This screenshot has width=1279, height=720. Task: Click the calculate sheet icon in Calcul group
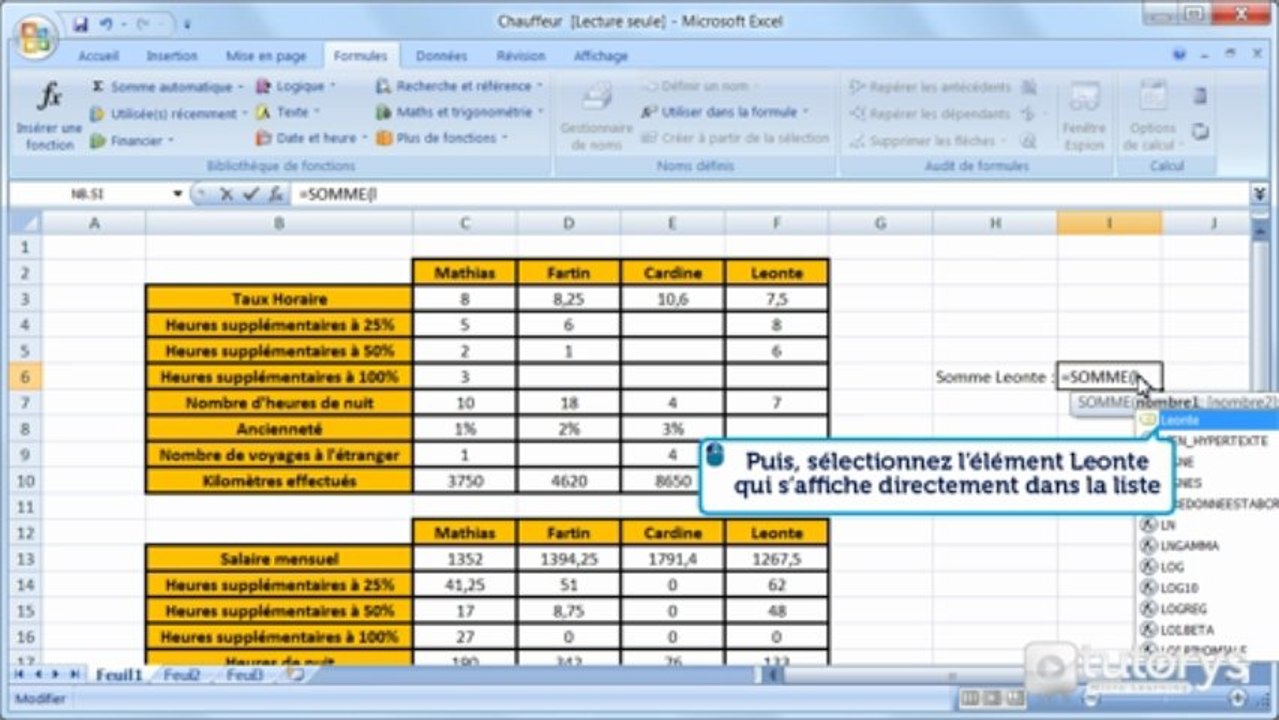[x=1200, y=131]
